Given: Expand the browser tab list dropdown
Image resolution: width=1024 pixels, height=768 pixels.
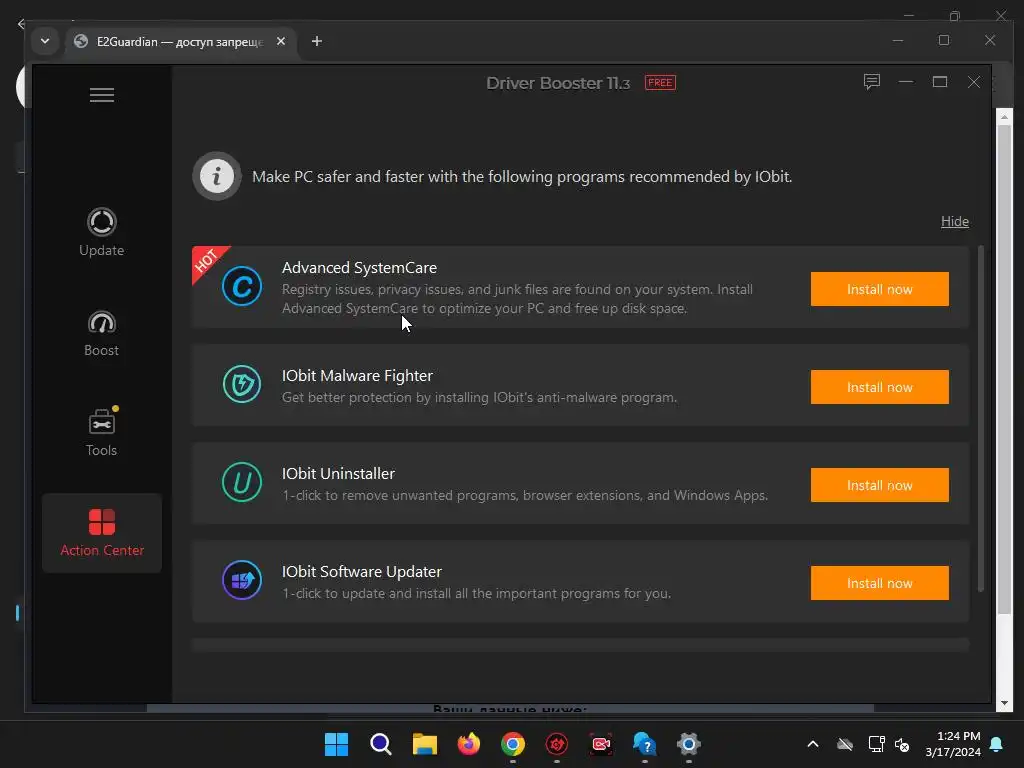Looking at the screenshot, I should [x=44, y=41].
